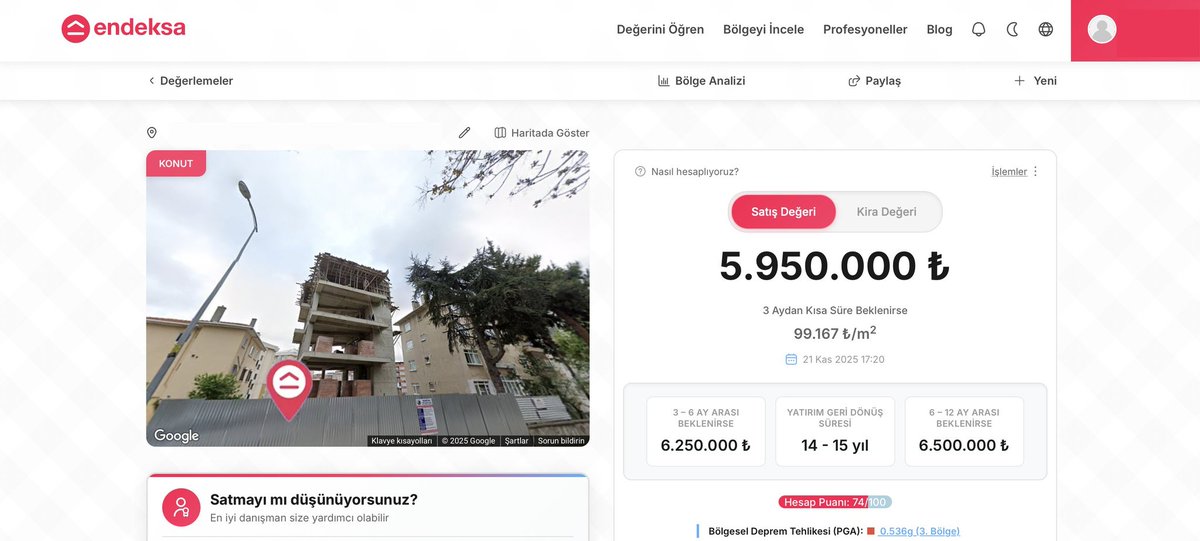Open the user profile avatar
Viewport: 1200px width, 541px height.
[1102, 30]
